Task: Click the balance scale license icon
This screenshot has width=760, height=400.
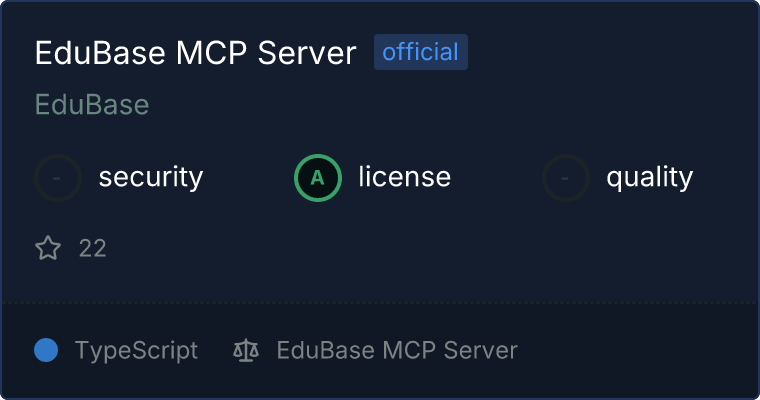Action: 246,350
